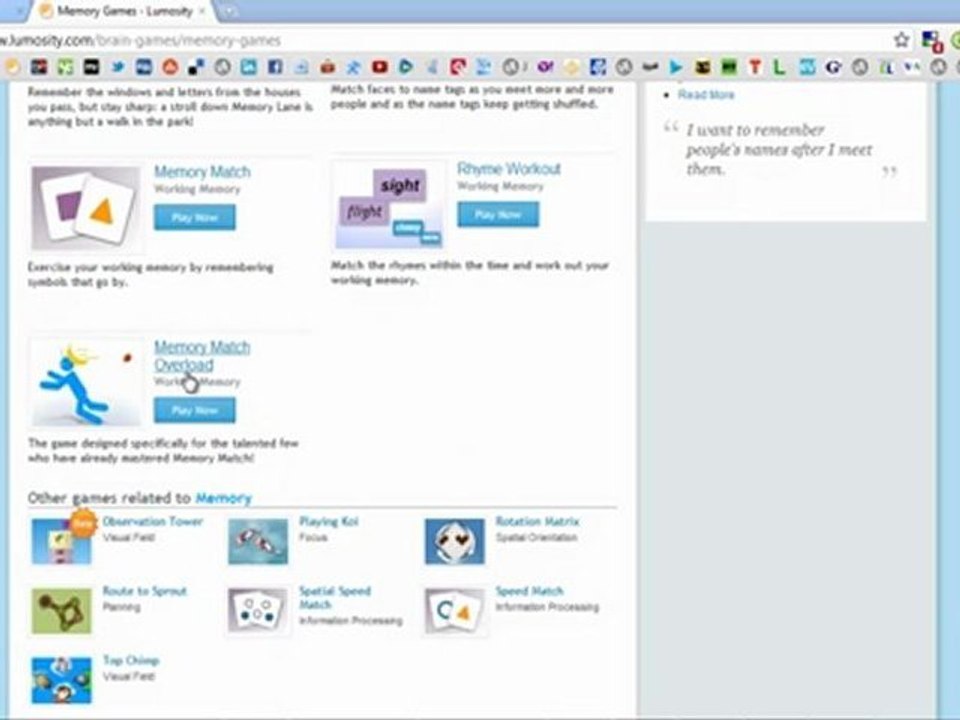Open the Playing Koi game thumbnail
960x720 pixels.
pyautogui.click(x=258, y=541)
